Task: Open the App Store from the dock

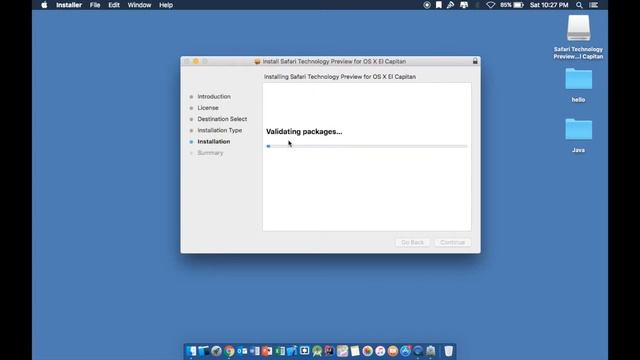Action: coord(405,351)
